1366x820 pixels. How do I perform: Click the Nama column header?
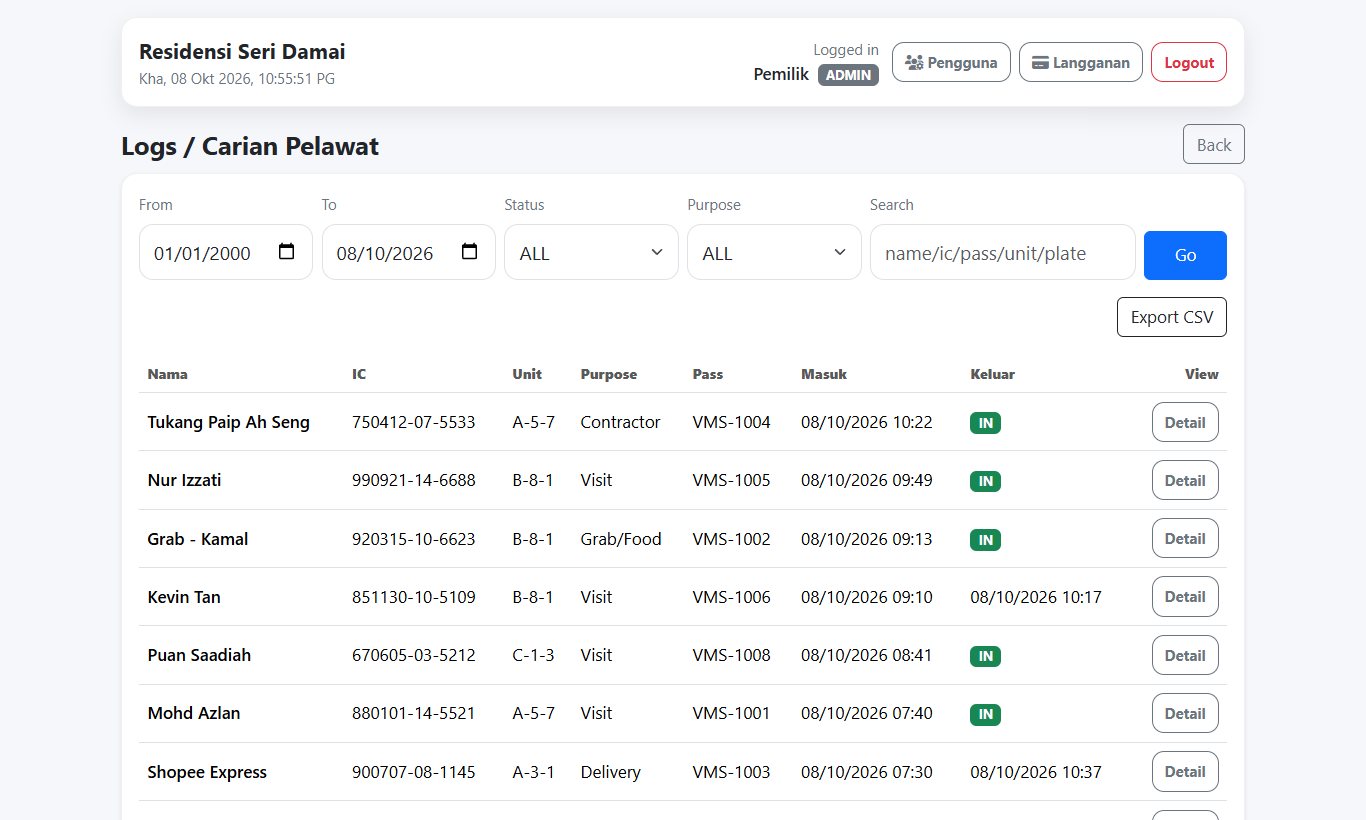pyautogui.click(x=167, y=374)
